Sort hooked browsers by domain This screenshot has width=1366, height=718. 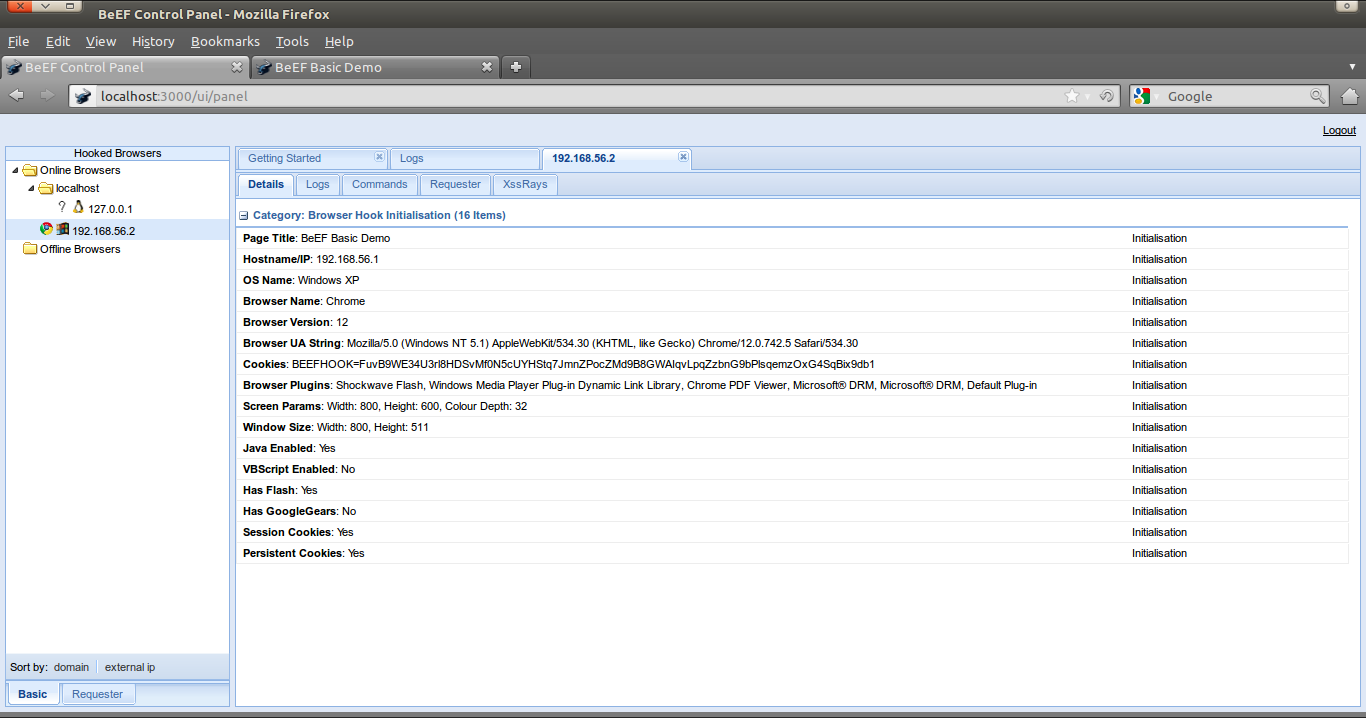tap(71, 667)
